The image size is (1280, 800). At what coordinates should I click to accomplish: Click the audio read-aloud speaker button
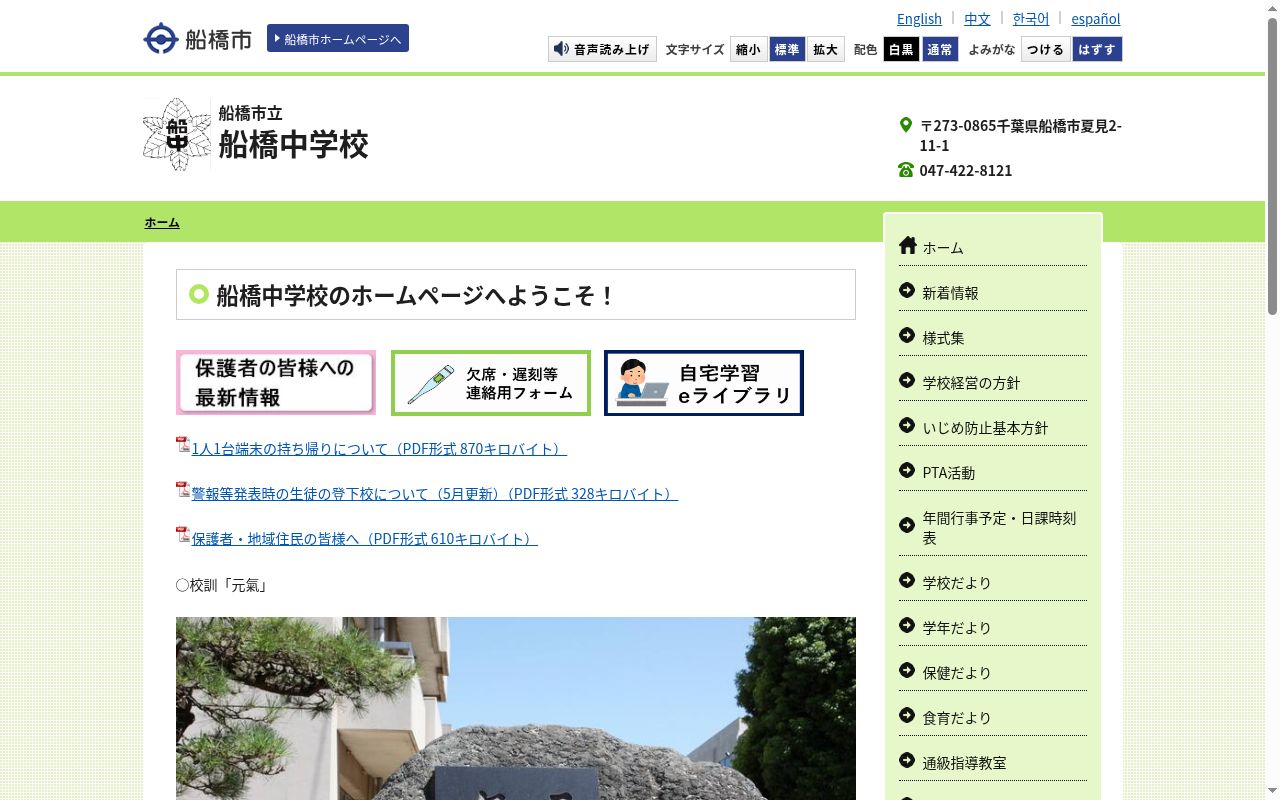[602, 49]
